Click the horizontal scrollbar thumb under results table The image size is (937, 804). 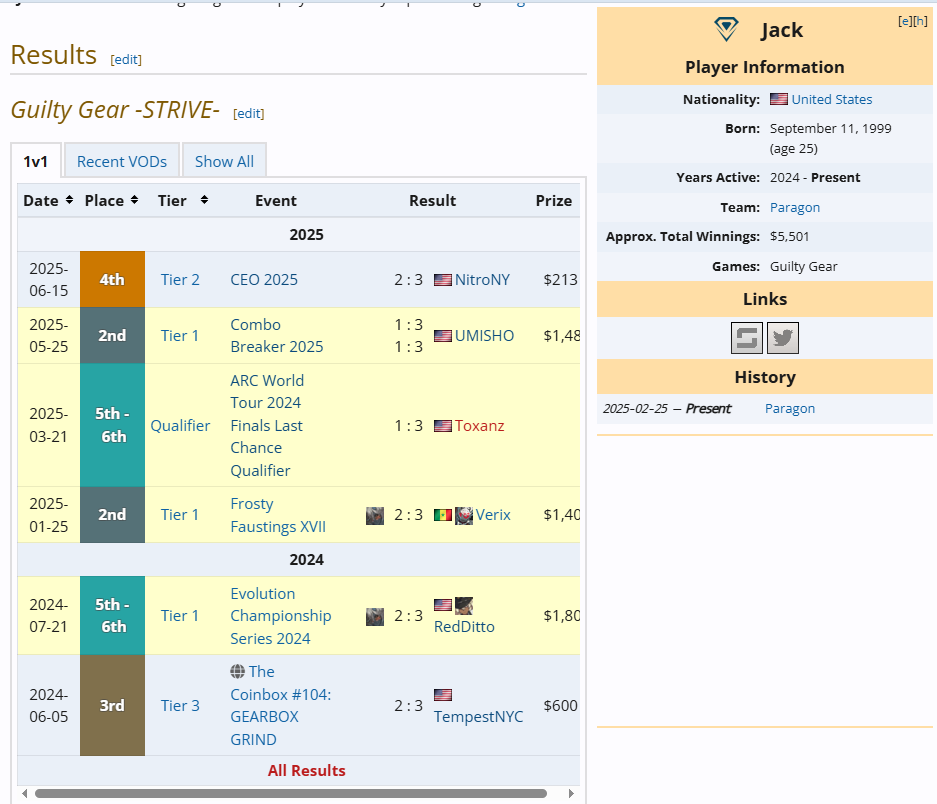point(290,793)
